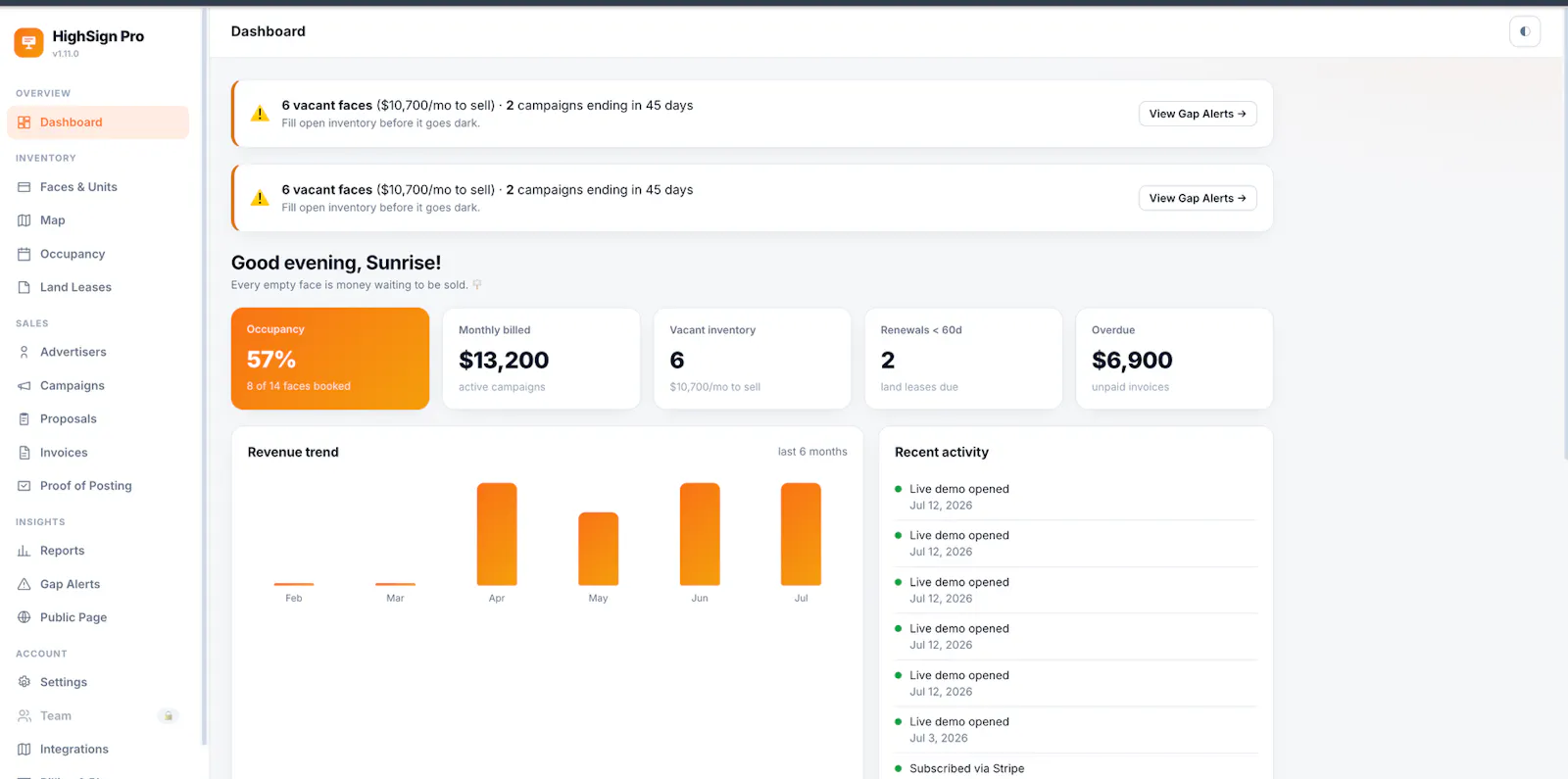The width and height of the screenshot is (1568, 779).
Task: Click View Gap Alerts in first banner
Action: 1198,114
